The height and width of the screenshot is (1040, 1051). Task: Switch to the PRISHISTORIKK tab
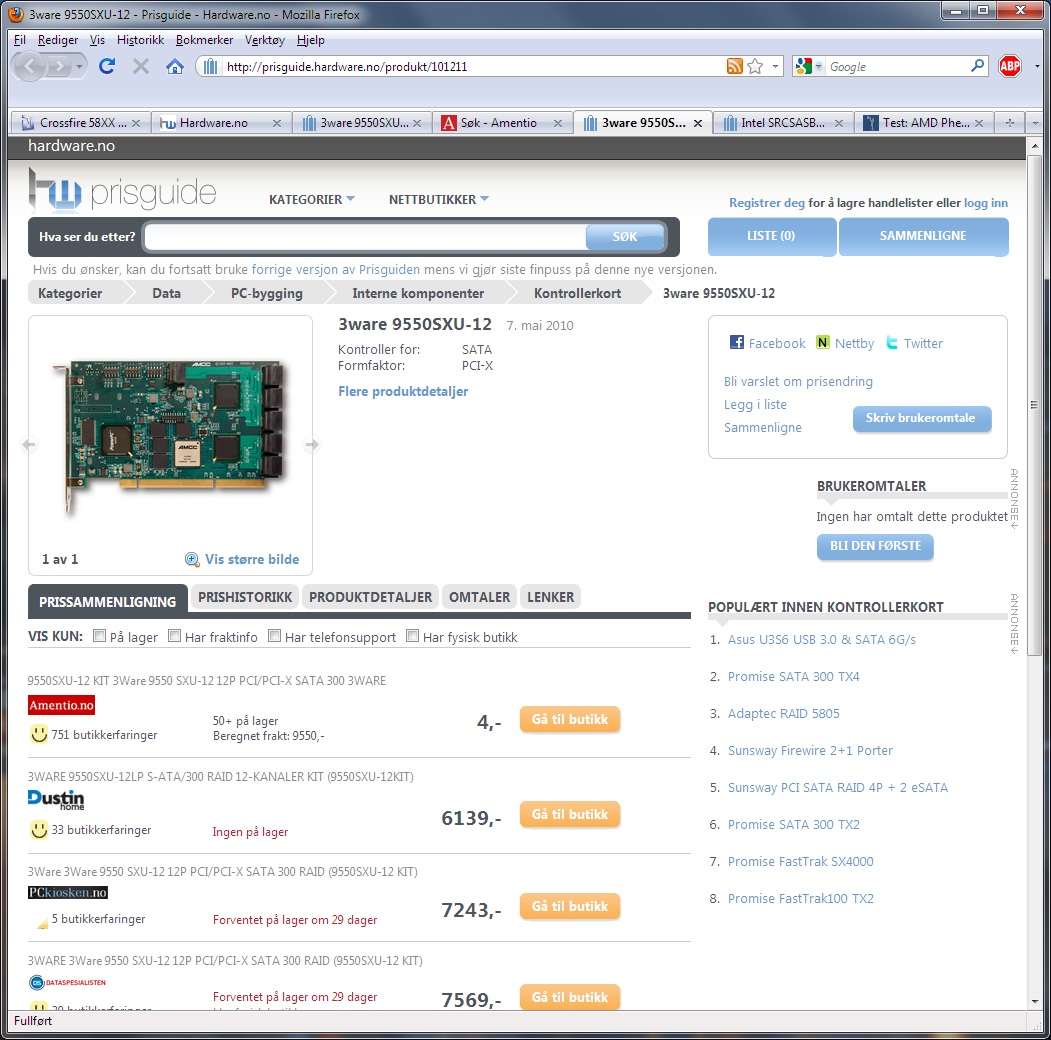[x=245, y=597]
